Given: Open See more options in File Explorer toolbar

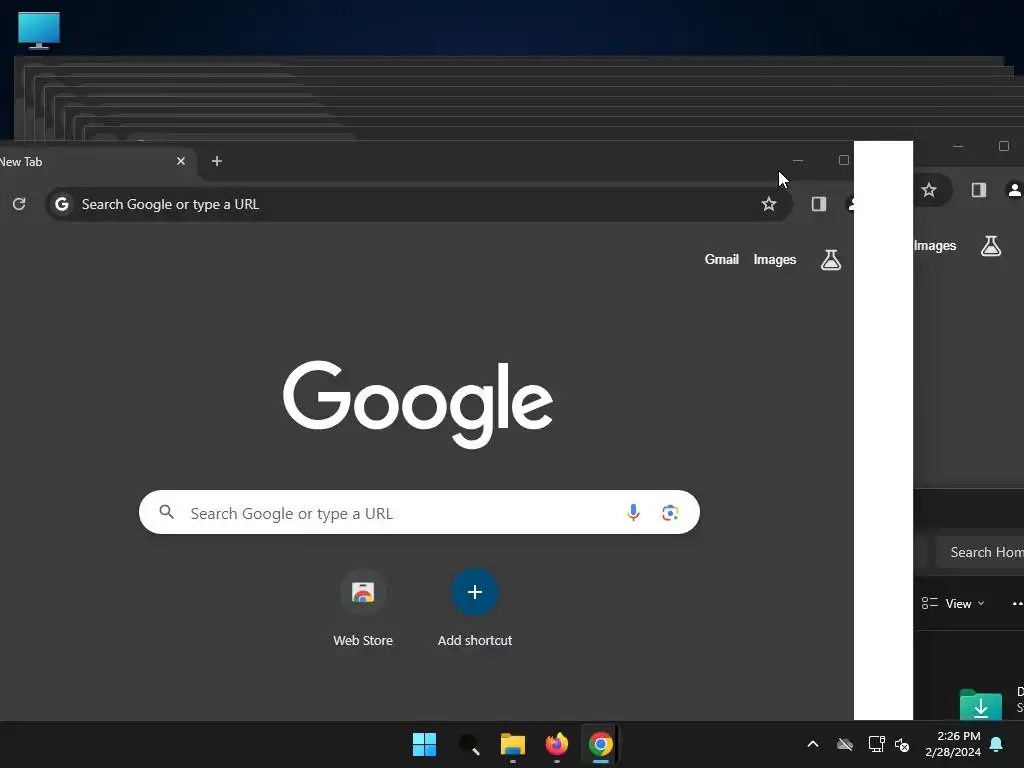Looking at the screenshot, I should 1017,603.
